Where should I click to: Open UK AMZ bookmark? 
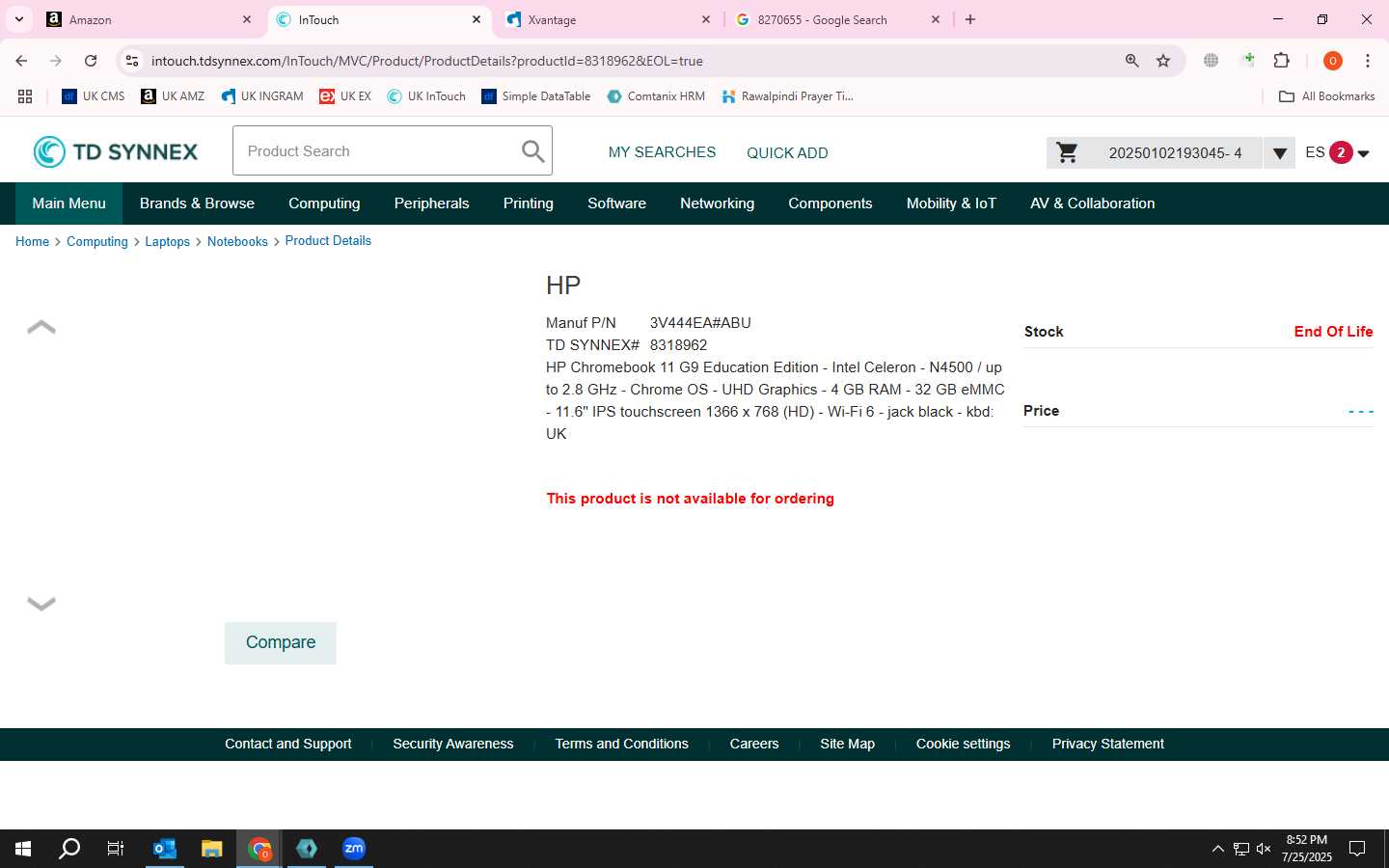[x=173, y=96]
